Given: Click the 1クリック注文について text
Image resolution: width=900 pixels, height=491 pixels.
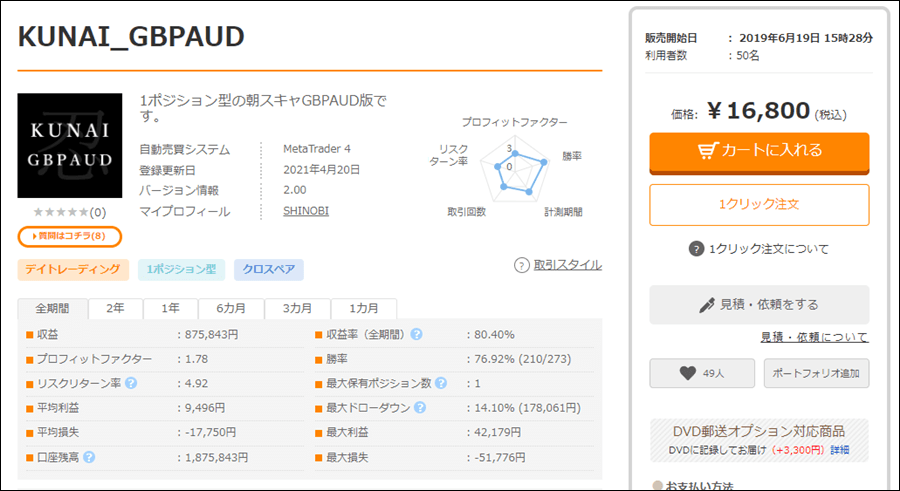Looking at the screenshot, I should (769, 249).
